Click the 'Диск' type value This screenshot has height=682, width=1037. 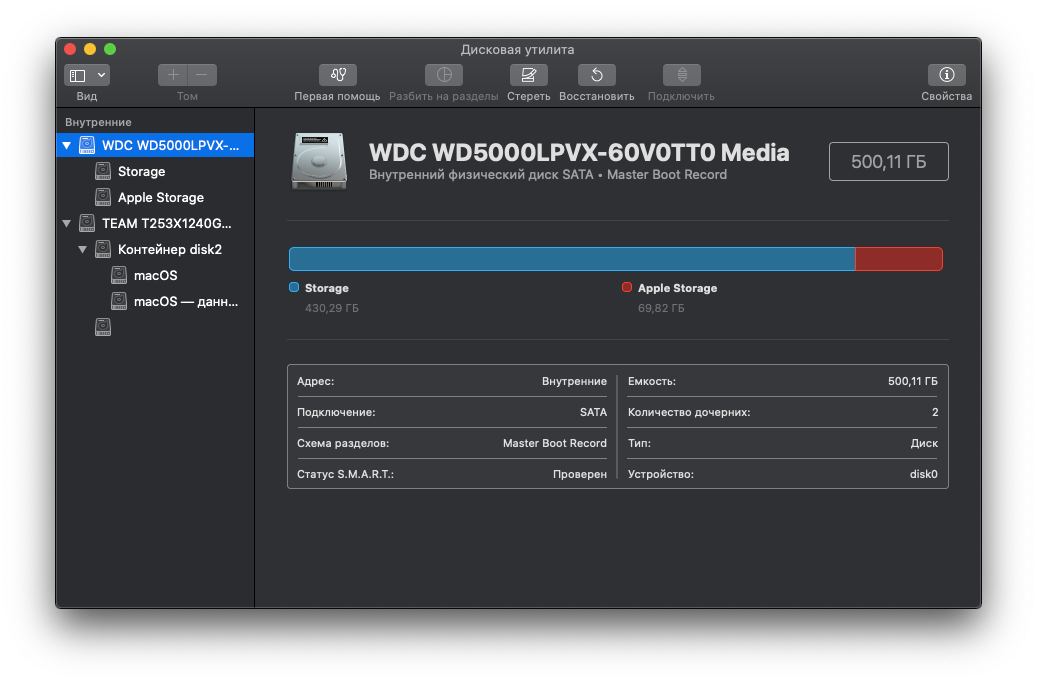pyautogui.click(x=924, y=443)
